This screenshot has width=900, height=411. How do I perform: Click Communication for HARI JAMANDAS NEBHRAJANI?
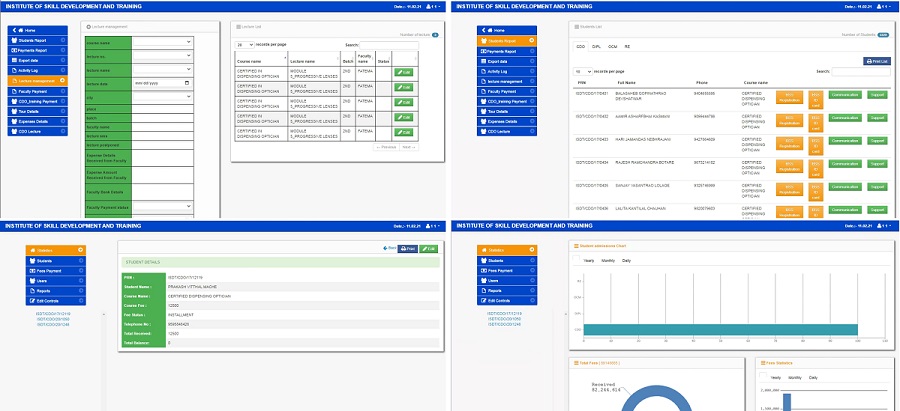click(845, 141)
